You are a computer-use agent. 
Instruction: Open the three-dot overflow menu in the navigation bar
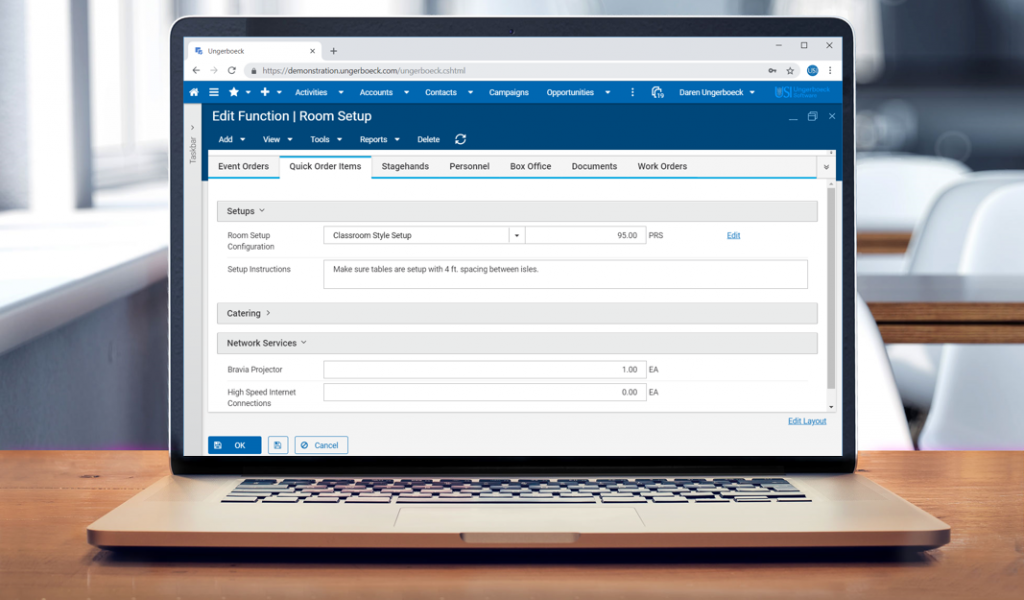[x=632, y=92]
